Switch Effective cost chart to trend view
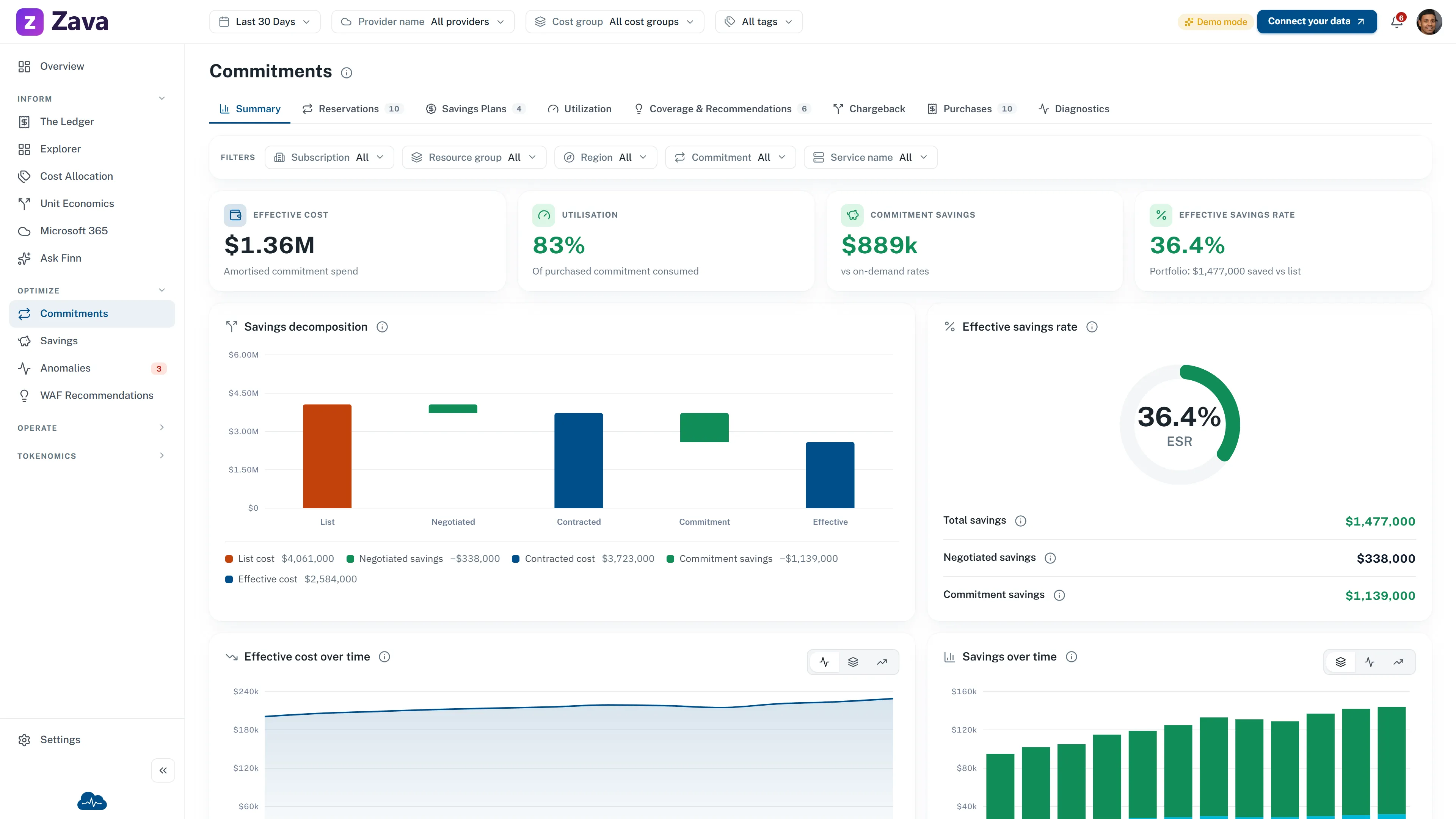 click(882, 662)
